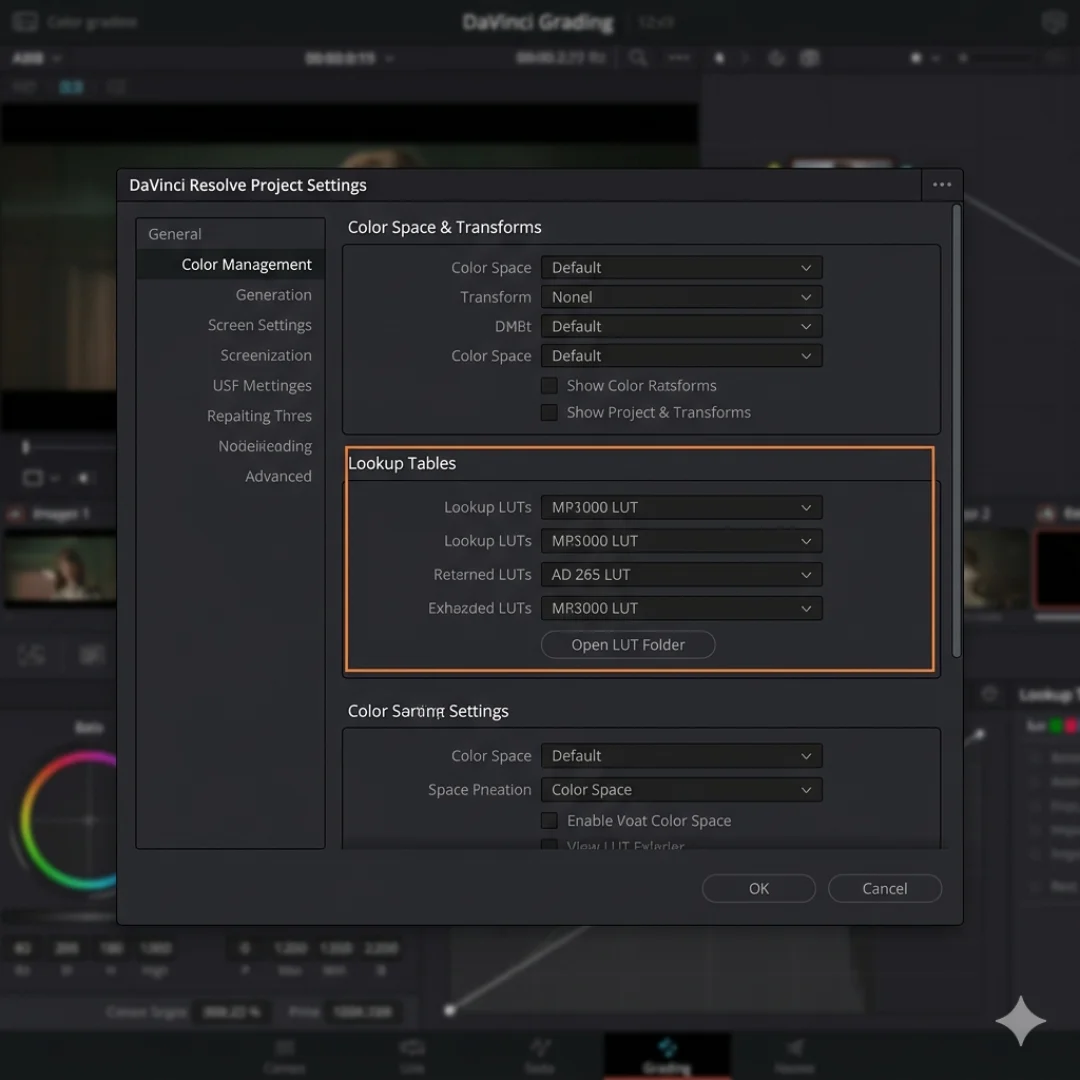Cancel the Project Settings dialog
Viewport: 1080px width, 1080px height.
(884, 889)
